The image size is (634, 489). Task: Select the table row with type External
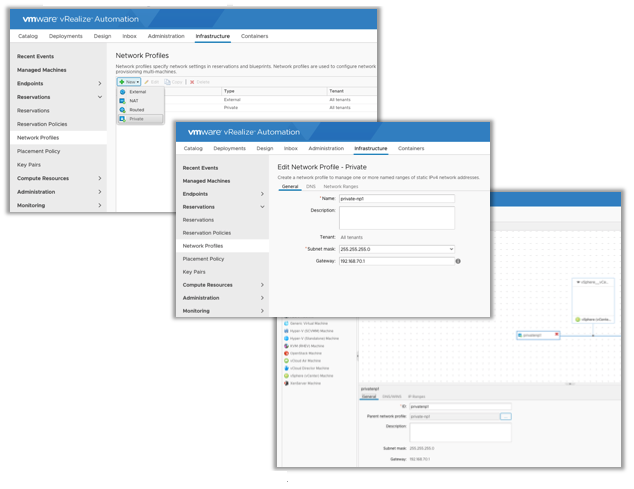click(247, 100)
